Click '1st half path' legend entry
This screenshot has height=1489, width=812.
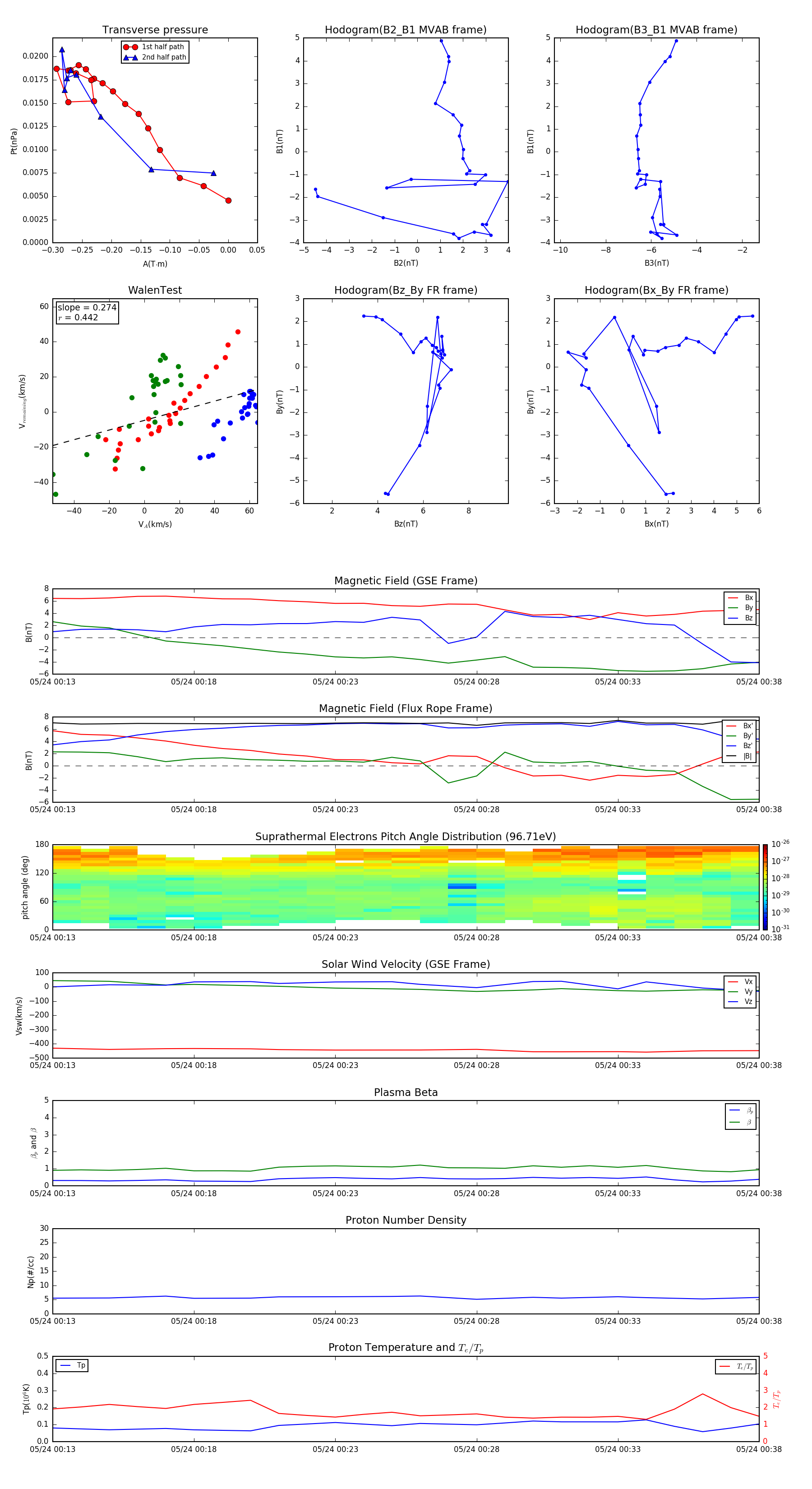click(x=155, y=47)
